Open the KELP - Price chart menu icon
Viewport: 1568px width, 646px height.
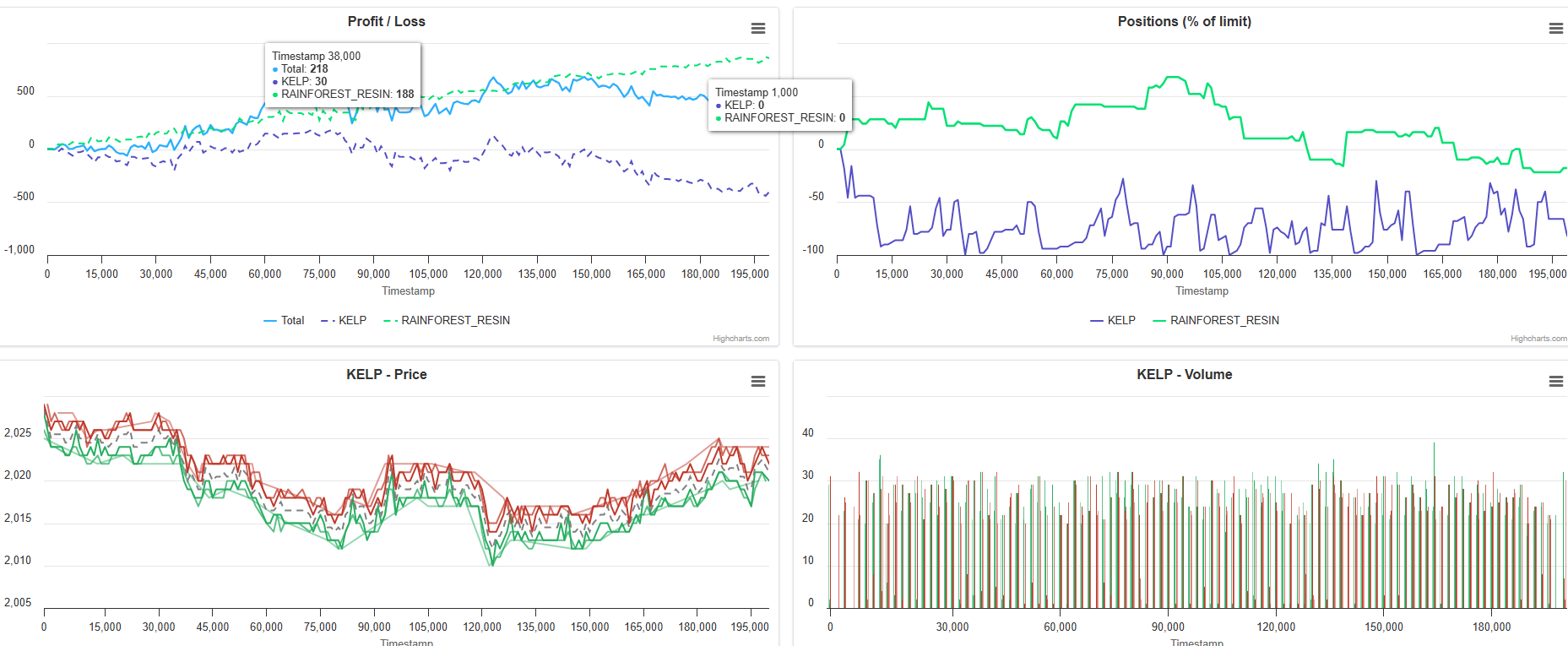(x=758, y=382)
